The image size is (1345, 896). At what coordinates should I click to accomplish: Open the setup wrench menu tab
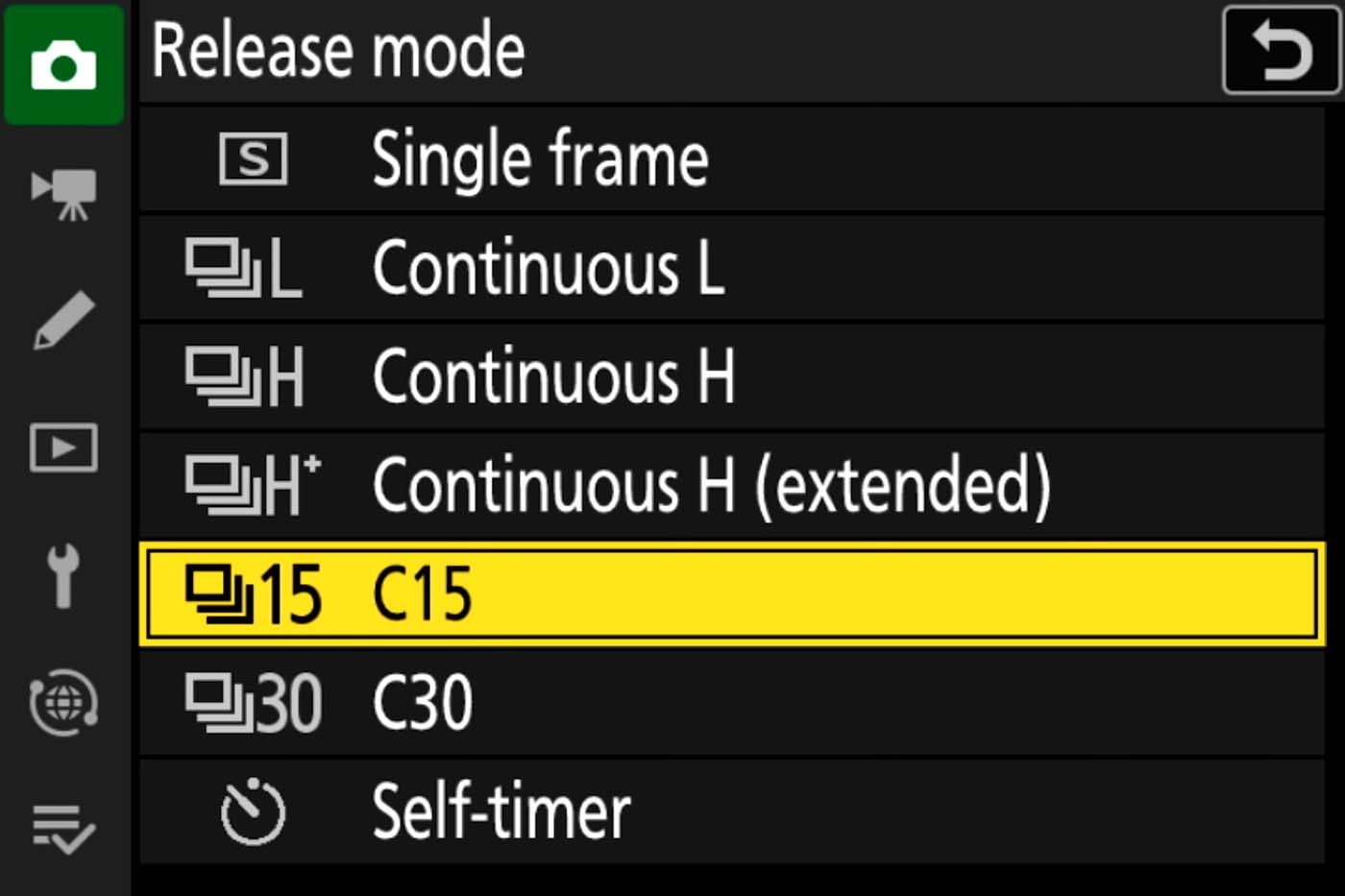(63, 575)
